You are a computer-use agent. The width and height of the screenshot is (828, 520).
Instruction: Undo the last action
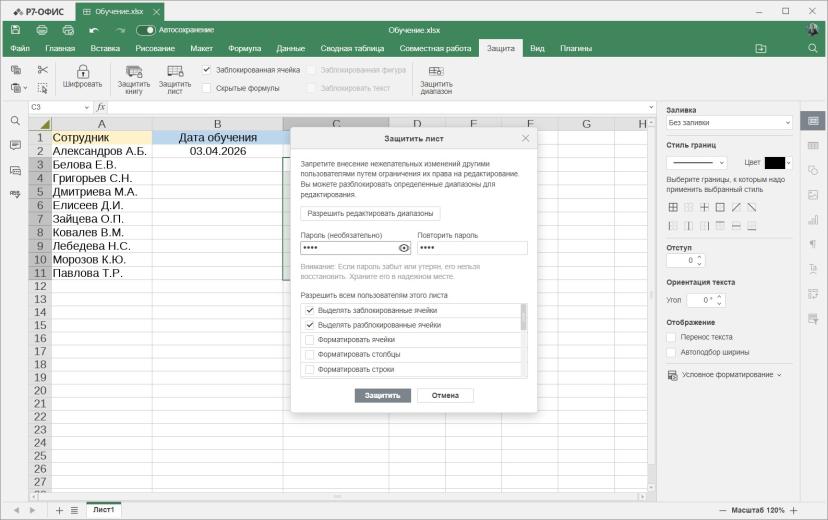pos(94,30)
